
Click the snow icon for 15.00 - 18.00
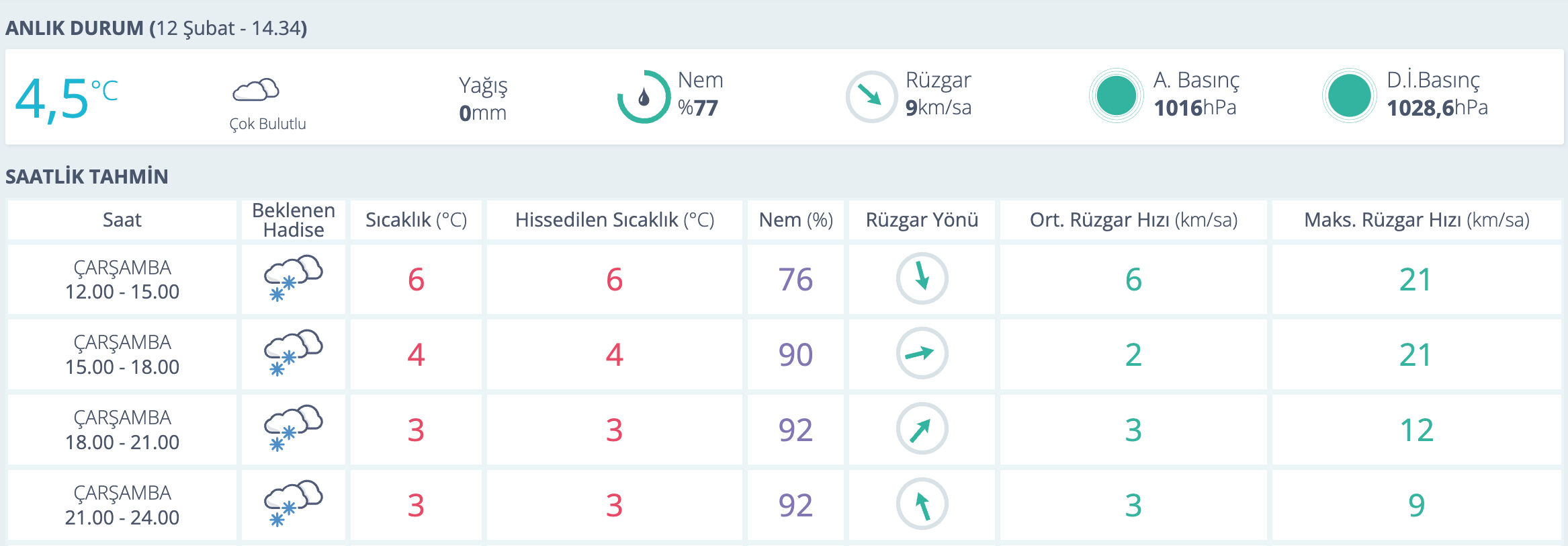coord(293,353)
